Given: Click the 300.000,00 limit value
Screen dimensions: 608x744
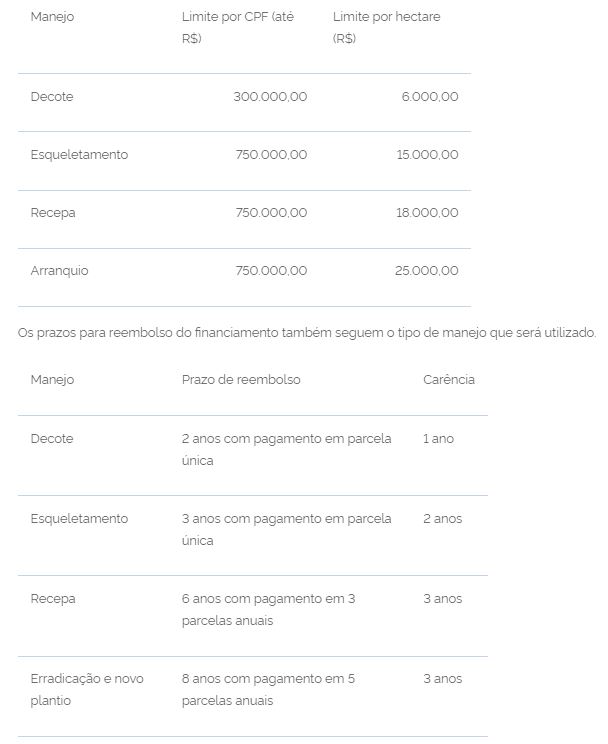Looking at the screenshot, I should pyautogui.click(x=270, y=97).
